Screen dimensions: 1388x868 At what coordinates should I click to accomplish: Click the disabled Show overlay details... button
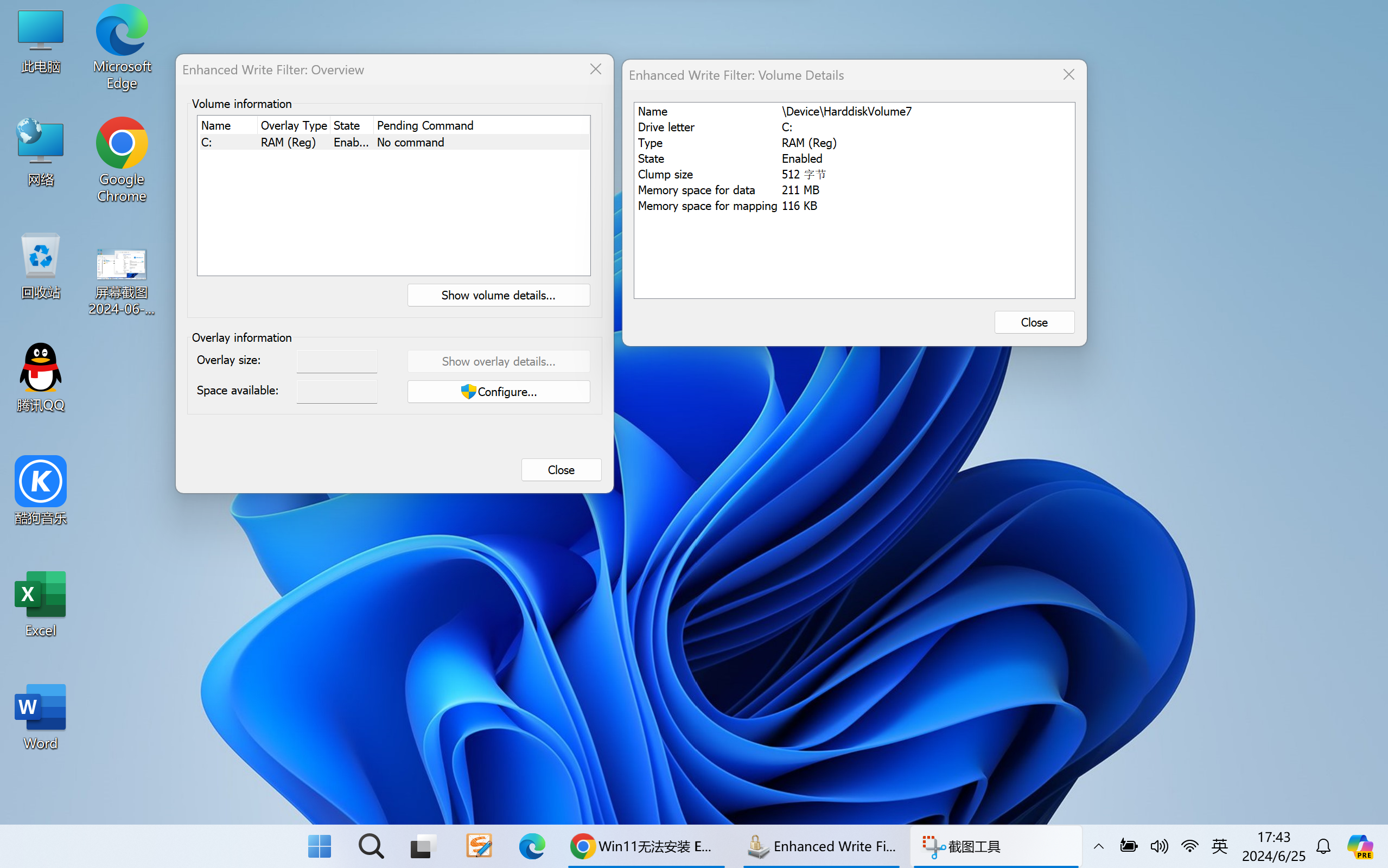[498, 361]
